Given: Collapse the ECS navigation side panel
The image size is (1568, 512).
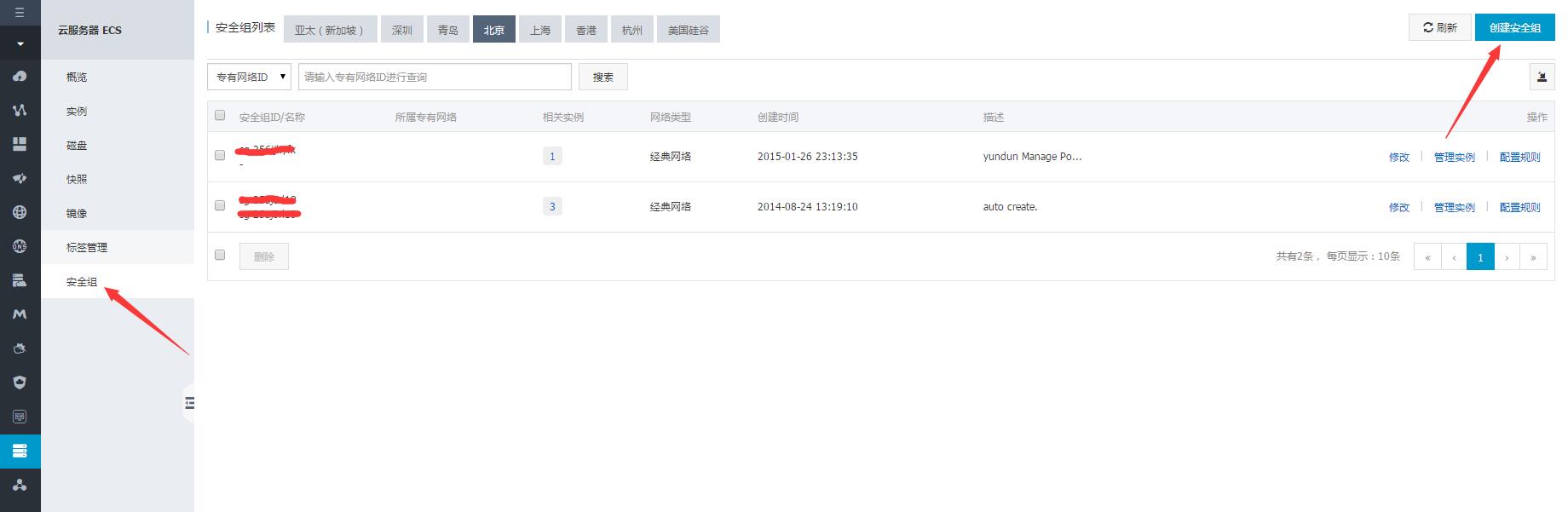Looking at the screenshot, I should click(x=189, y=402).
